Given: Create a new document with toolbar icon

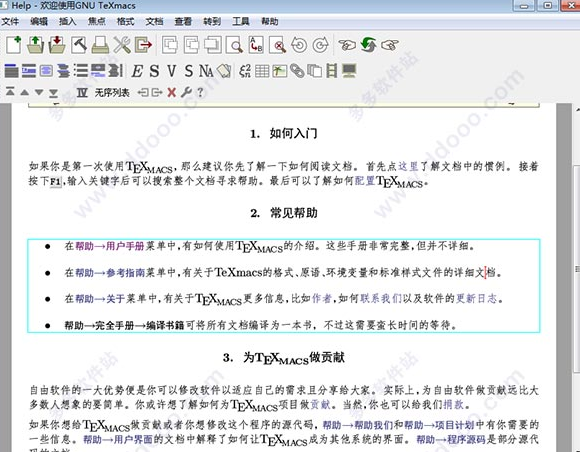Looking at the screenshot, I should click(14, 45).
